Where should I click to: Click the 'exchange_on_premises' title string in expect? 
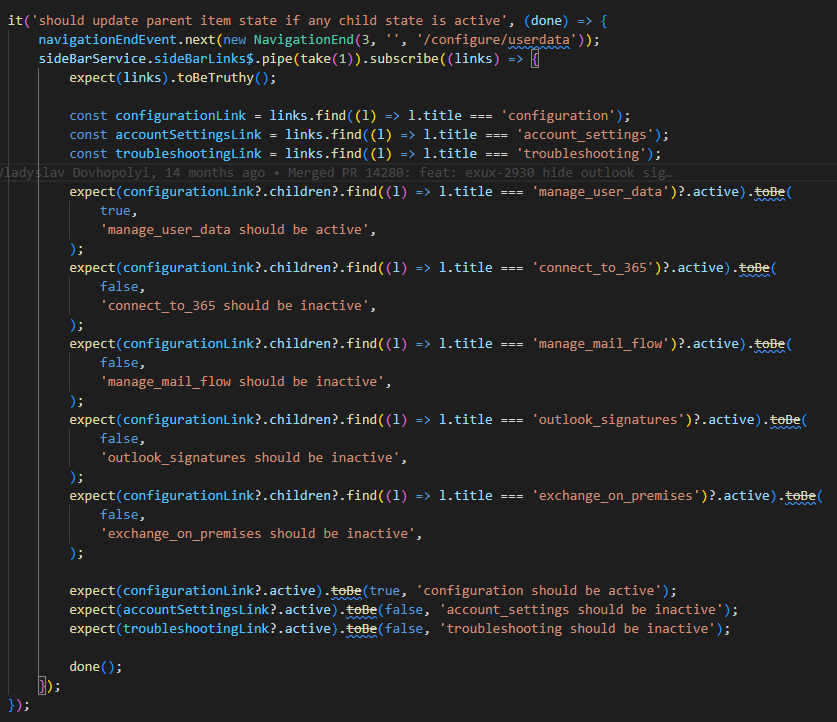click(616, 496)
